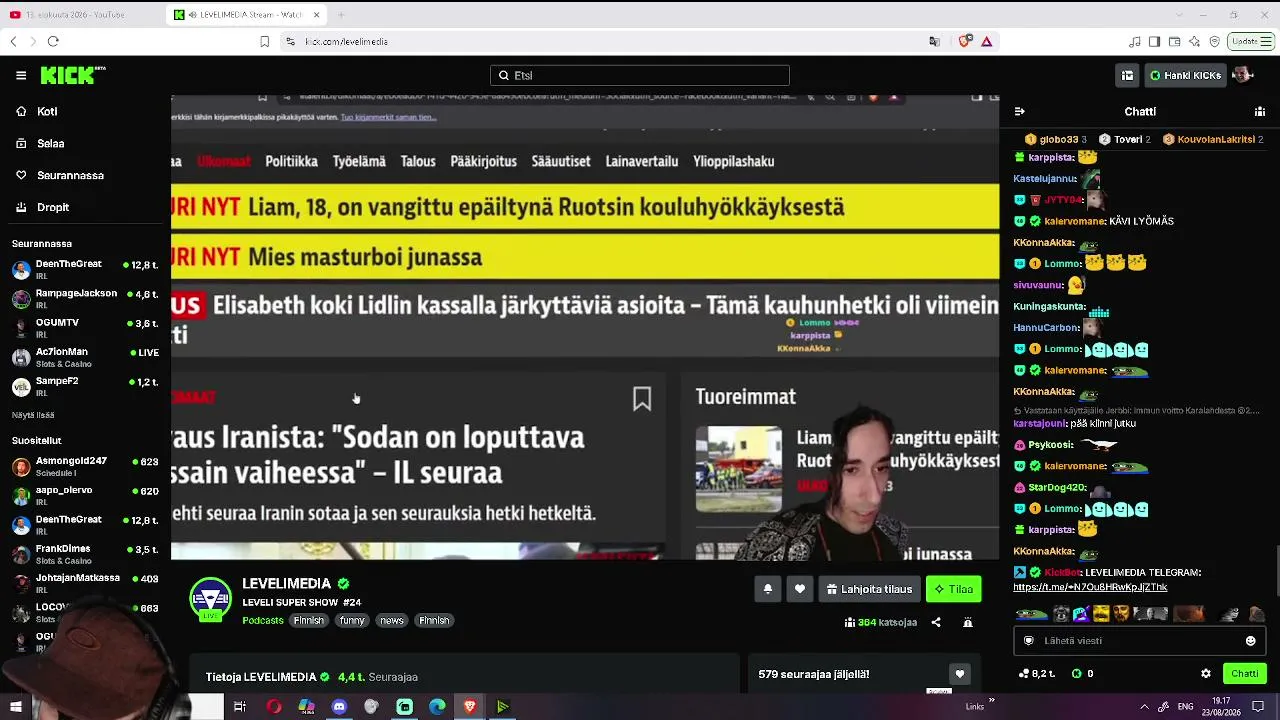Click the heart in the follower goal card
This screenshot has width=1280, height=720.
pos(959,674)
